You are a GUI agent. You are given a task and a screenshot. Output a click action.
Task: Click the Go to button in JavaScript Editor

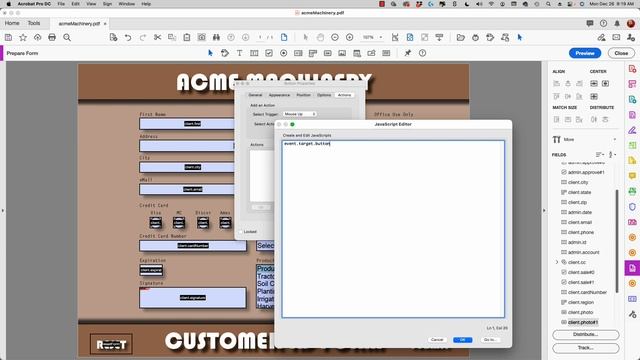[x=489, y=340]
